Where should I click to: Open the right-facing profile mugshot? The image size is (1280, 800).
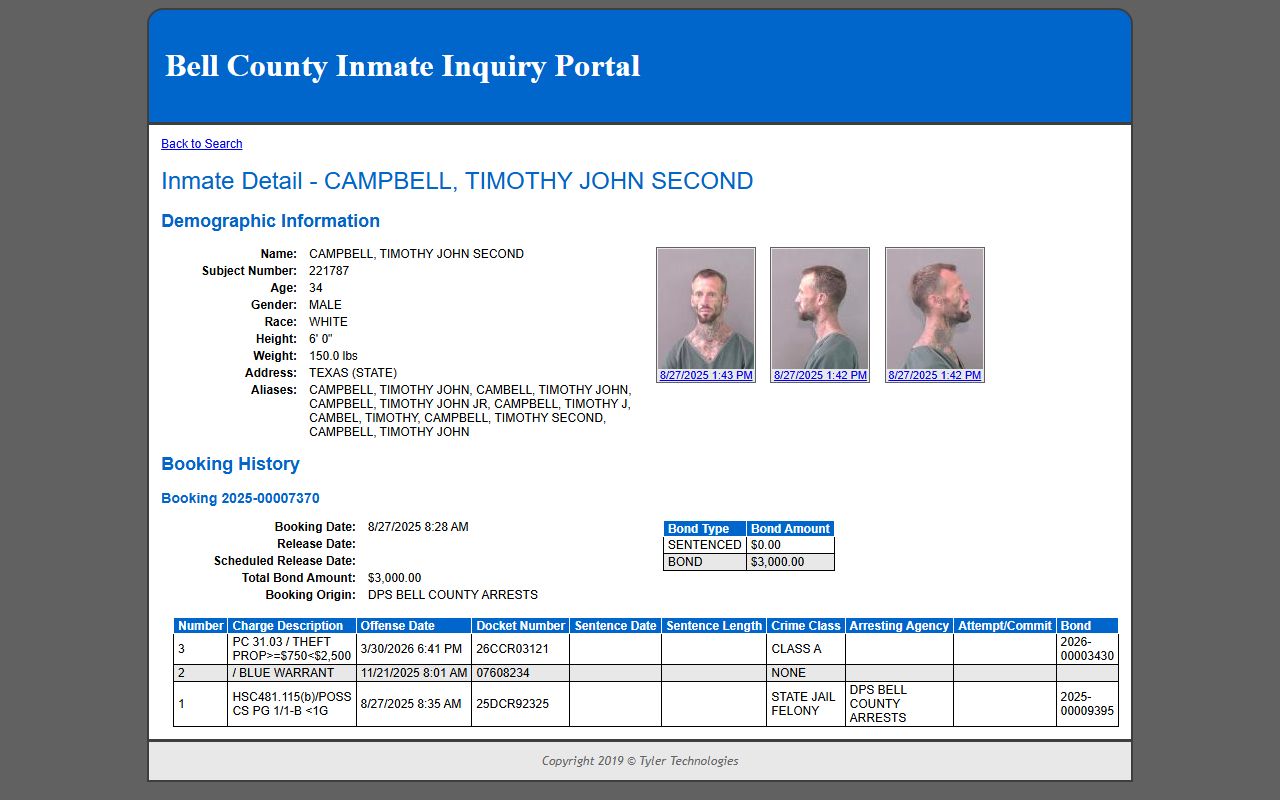tap(935, 308)
